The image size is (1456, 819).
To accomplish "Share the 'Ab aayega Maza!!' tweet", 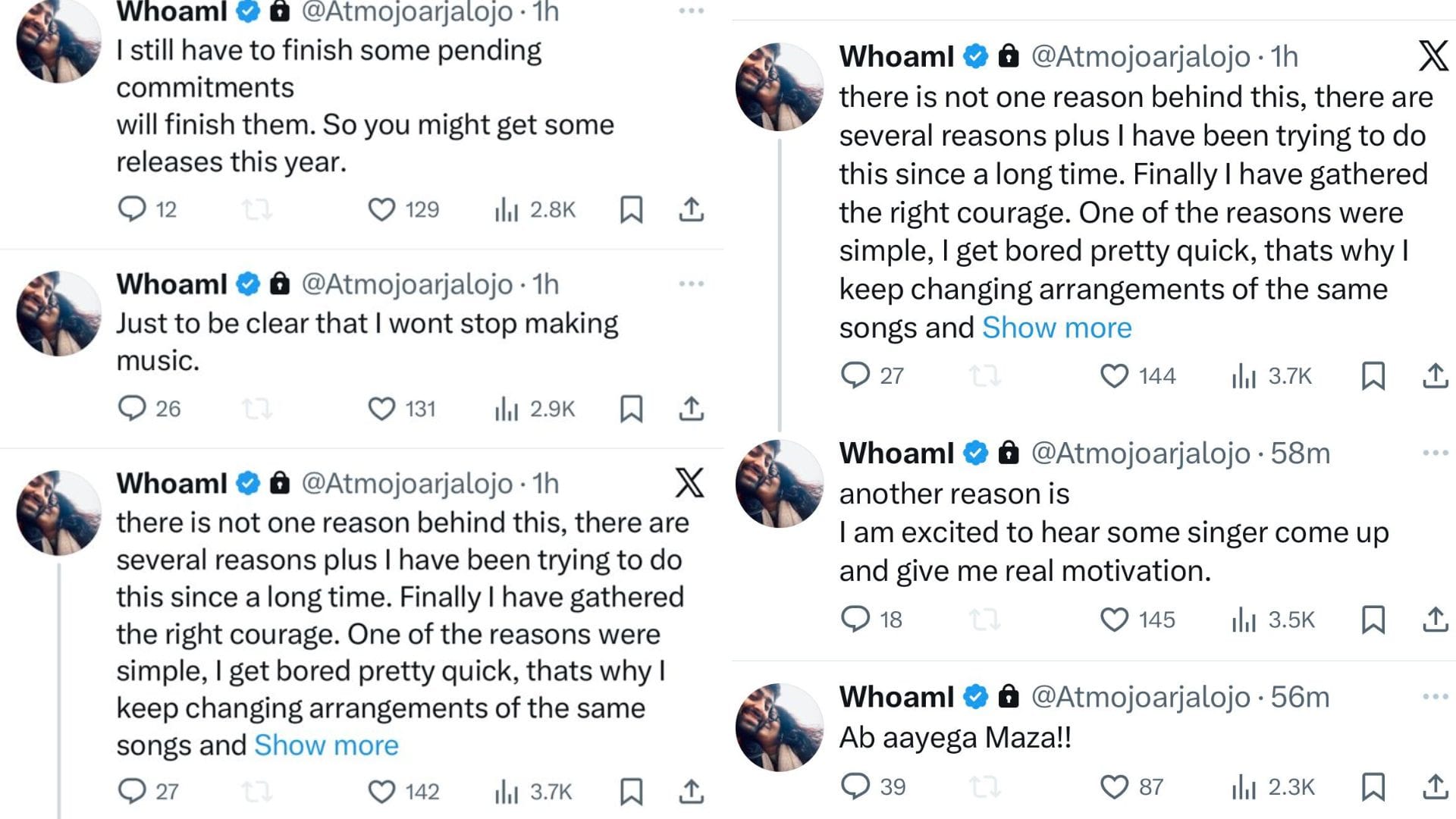I will [x=1435, y=786].
